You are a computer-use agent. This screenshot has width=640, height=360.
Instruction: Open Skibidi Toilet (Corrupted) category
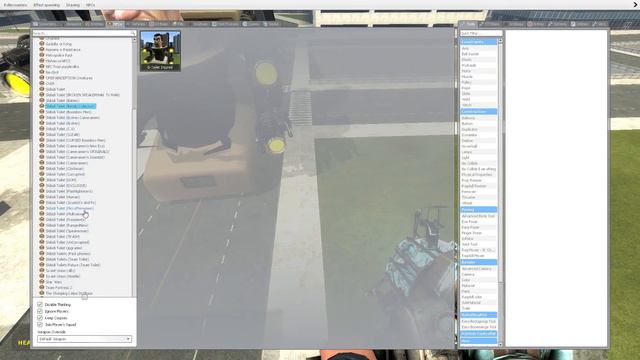[x=65, y=174]
